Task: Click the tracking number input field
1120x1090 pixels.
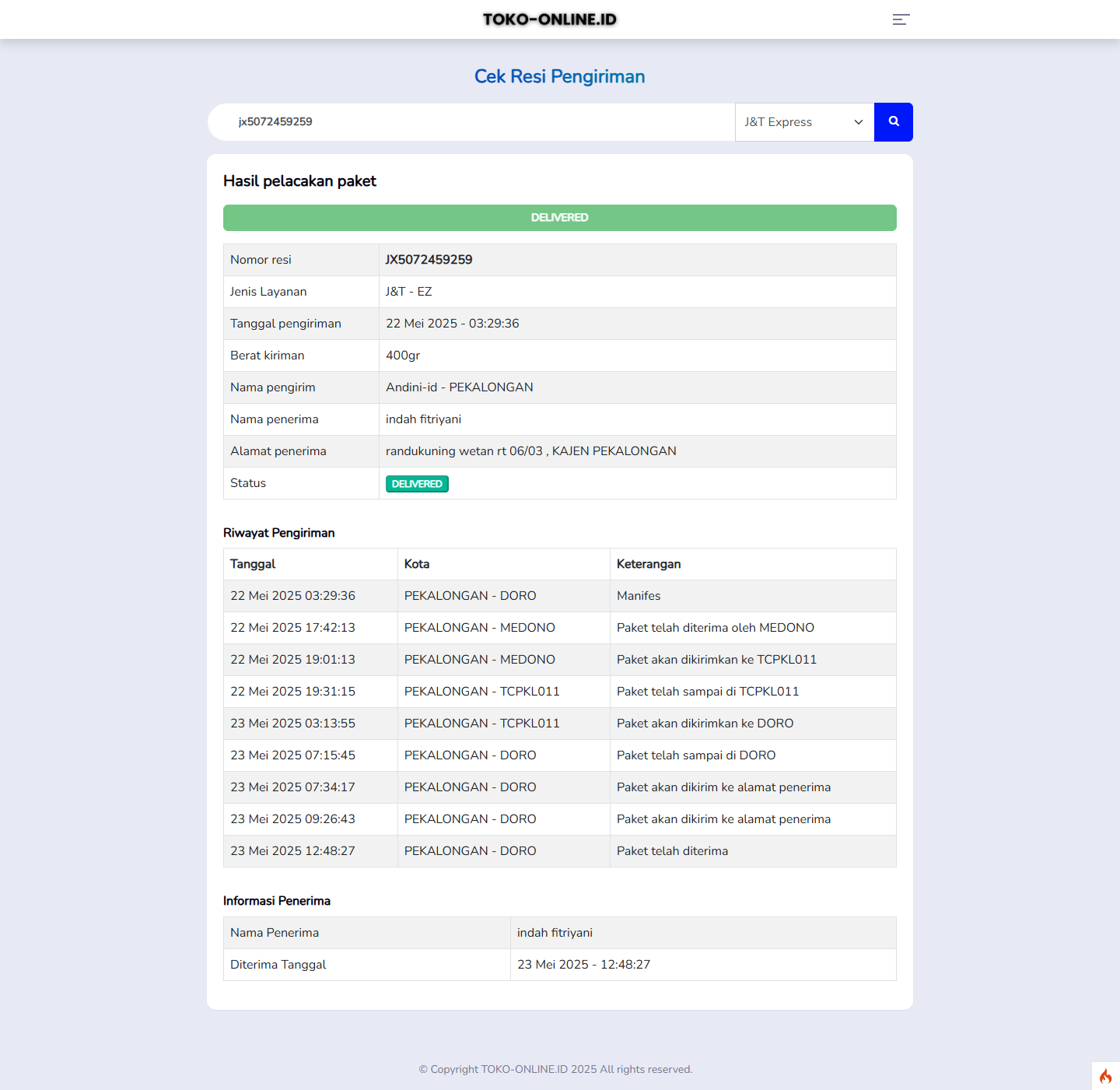Action: [471, 122]
